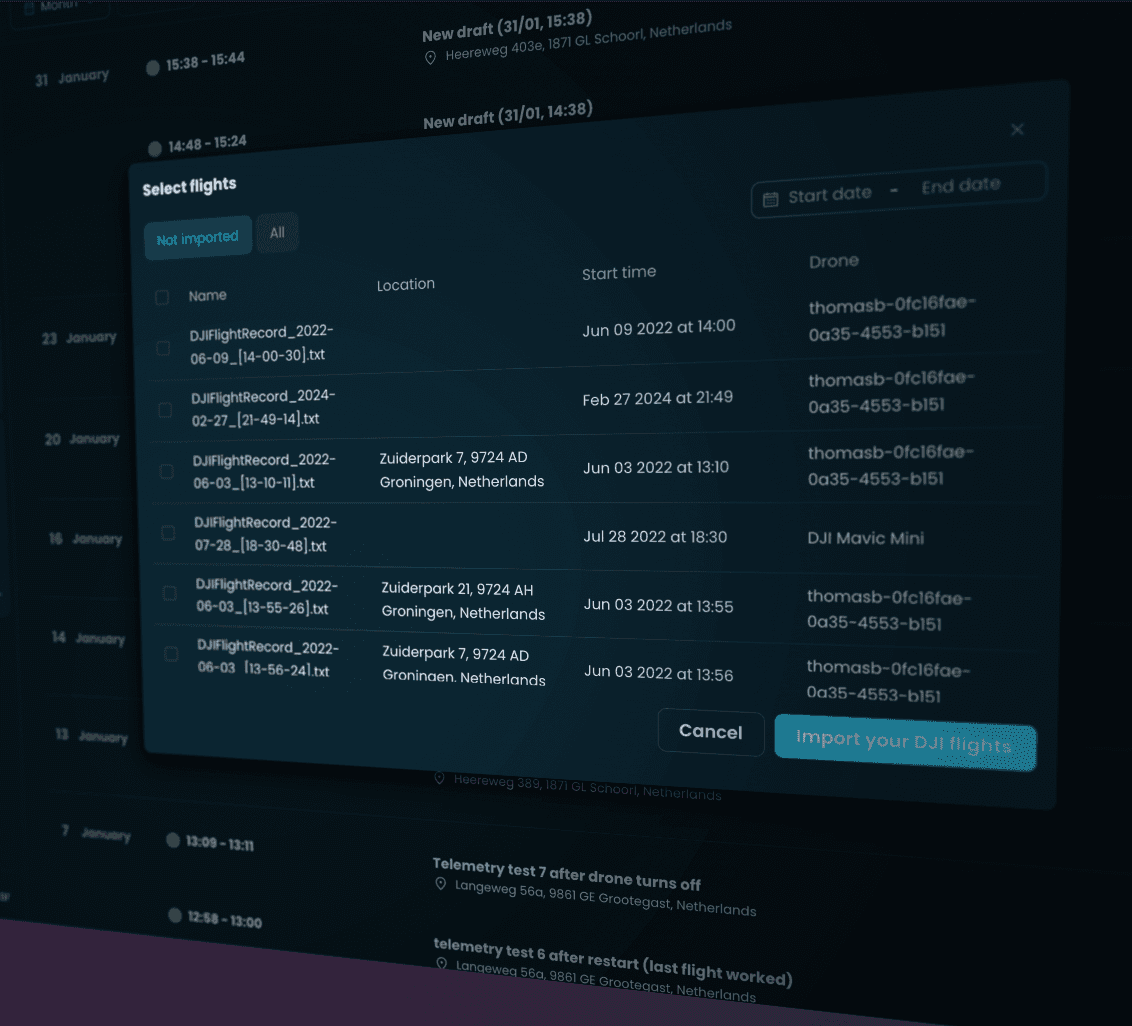This screenshot has height=1026, width=1132.
Task: Check flight DJIFlightRecord_2022-06-03_[13-55-26].txt
Action: point(170,594)
